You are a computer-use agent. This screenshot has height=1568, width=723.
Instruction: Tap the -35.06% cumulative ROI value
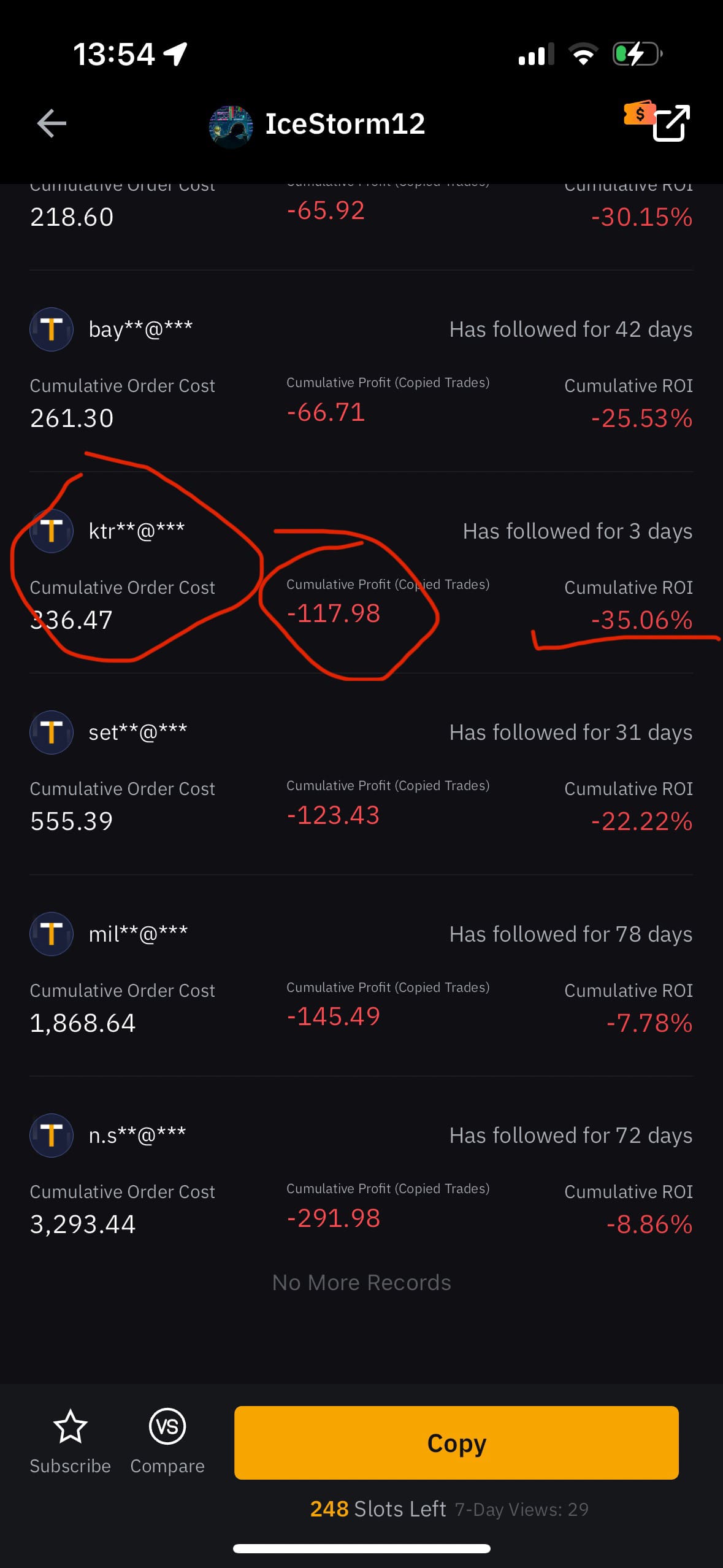coord(641,620)
